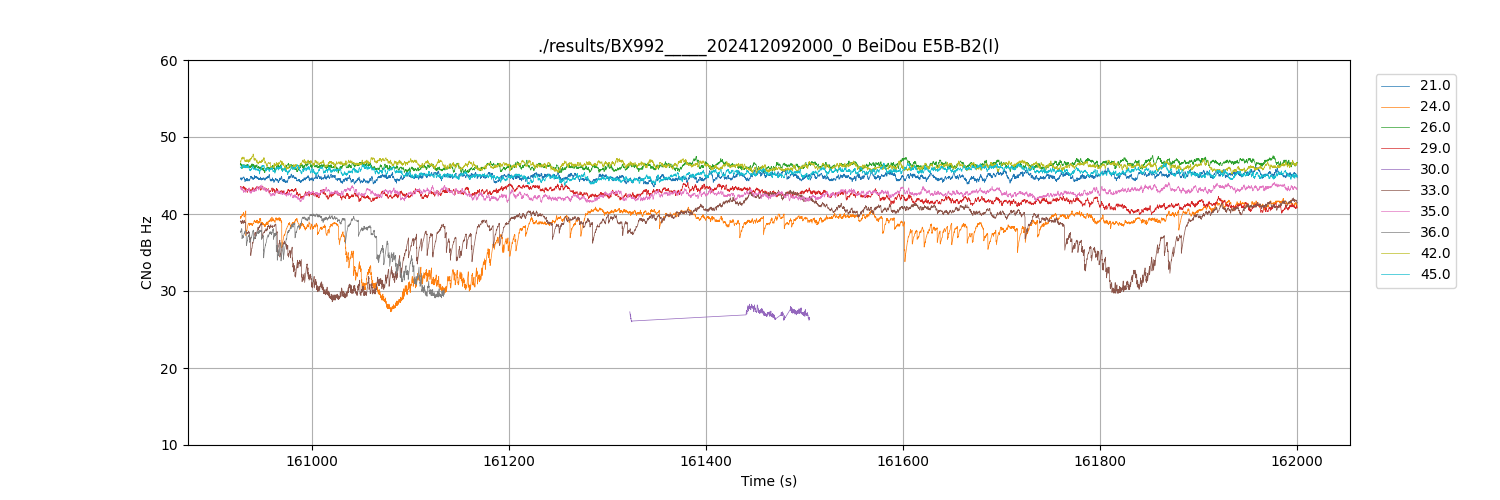Select legend entry label 26.0

(x=1434, y=128)
